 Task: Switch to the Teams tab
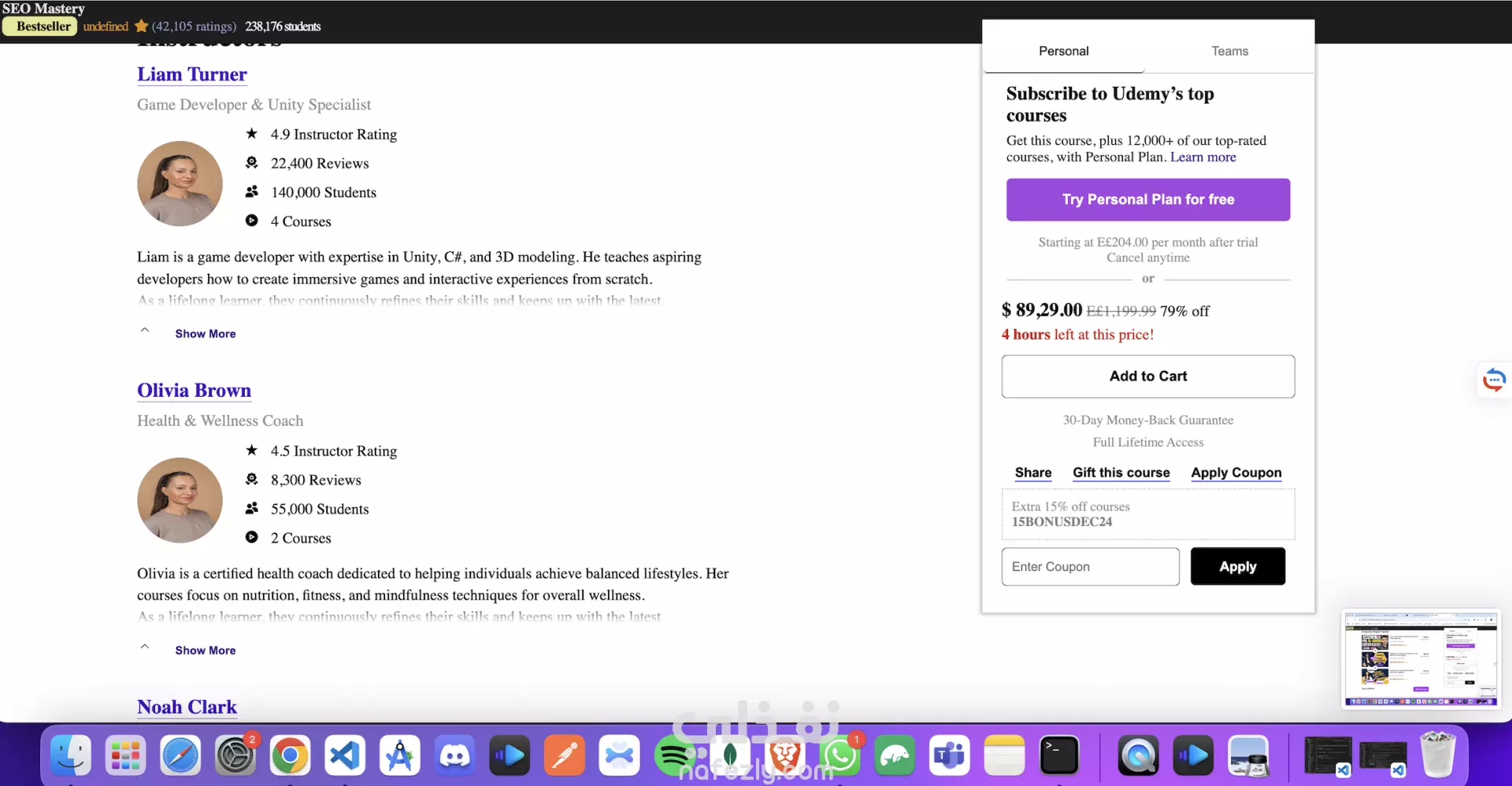coord(1229,51)
